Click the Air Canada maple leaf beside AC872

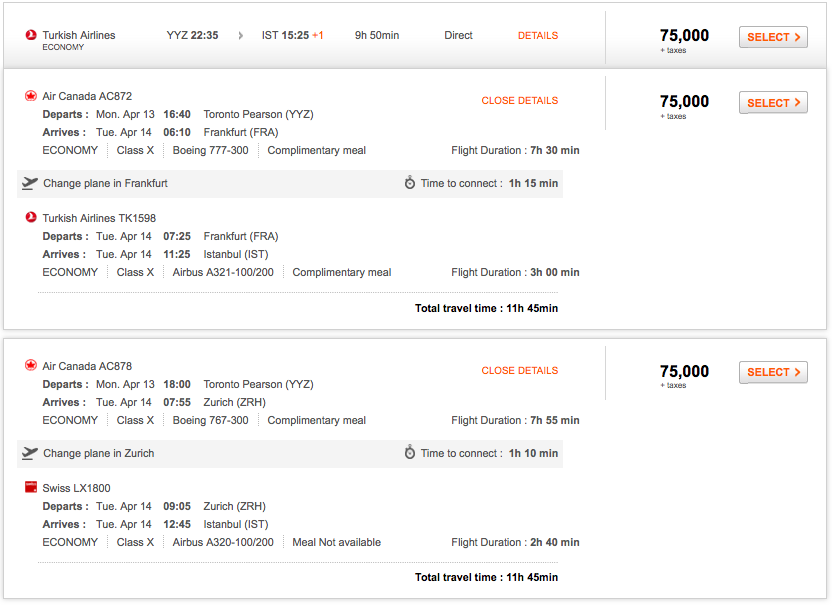pos(31,96)
